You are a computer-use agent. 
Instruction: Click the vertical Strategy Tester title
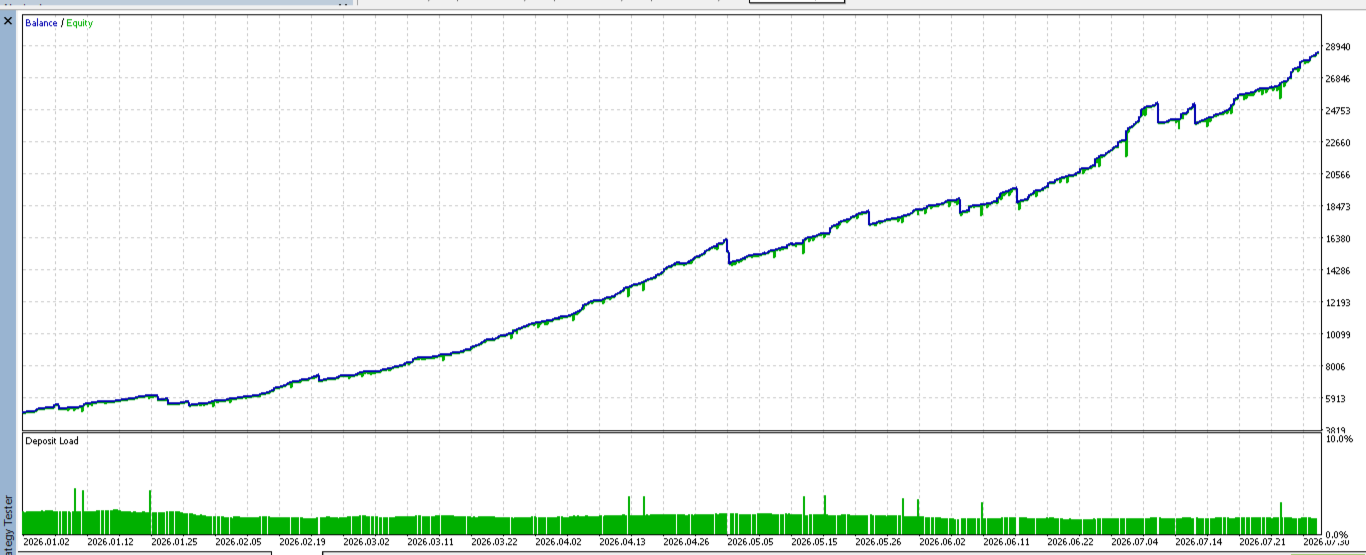tap(9, 522)
